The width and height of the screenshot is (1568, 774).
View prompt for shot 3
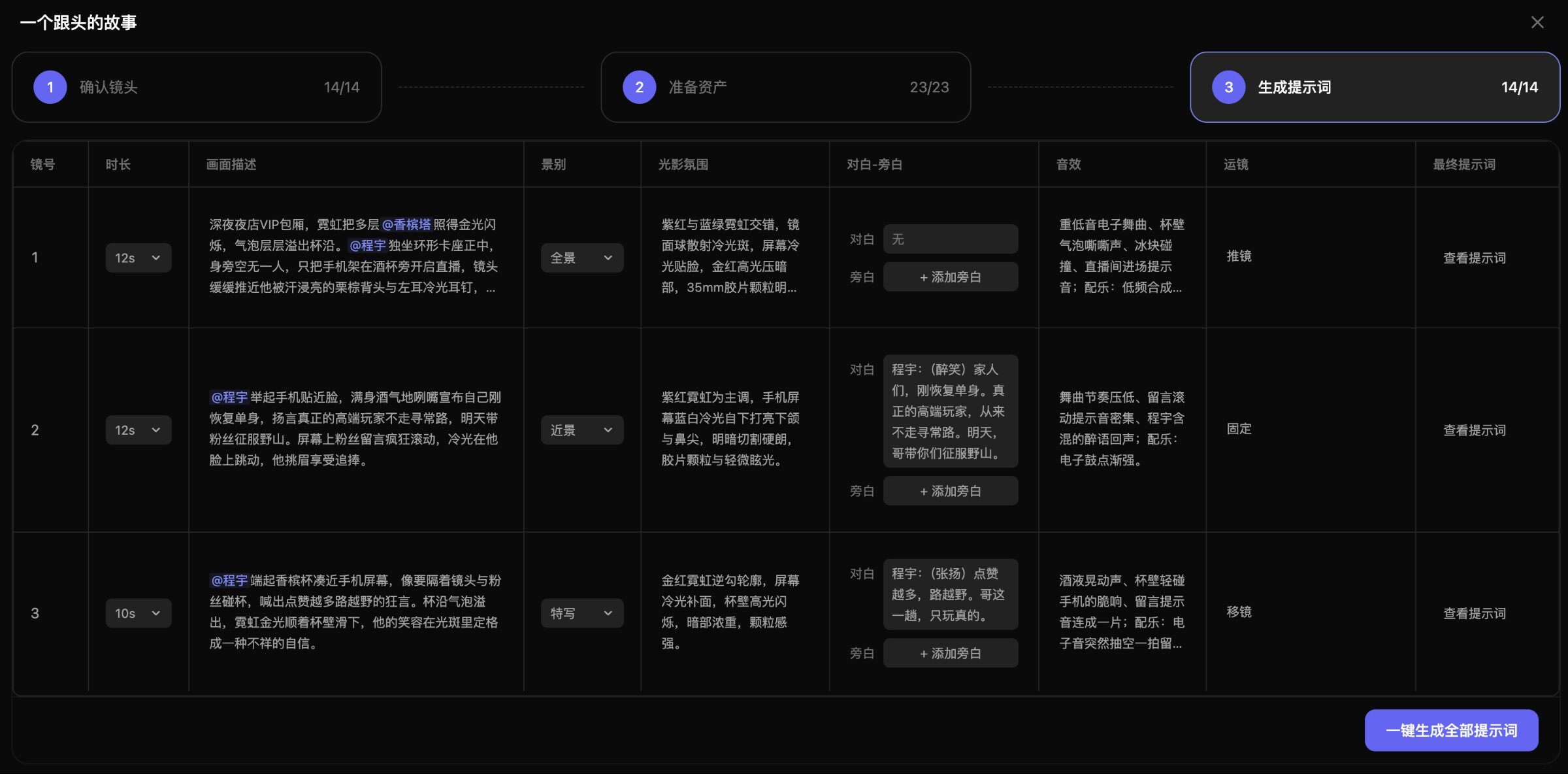click(x=1475, y=613)
